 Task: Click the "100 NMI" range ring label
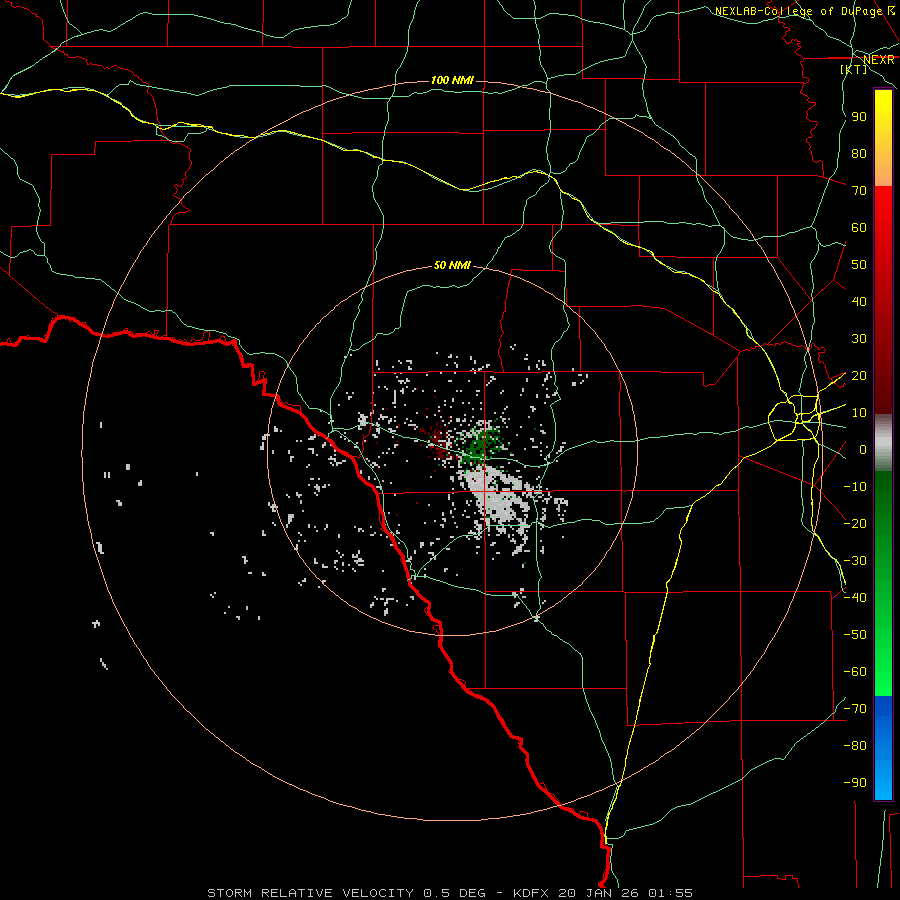click(452, 80)
